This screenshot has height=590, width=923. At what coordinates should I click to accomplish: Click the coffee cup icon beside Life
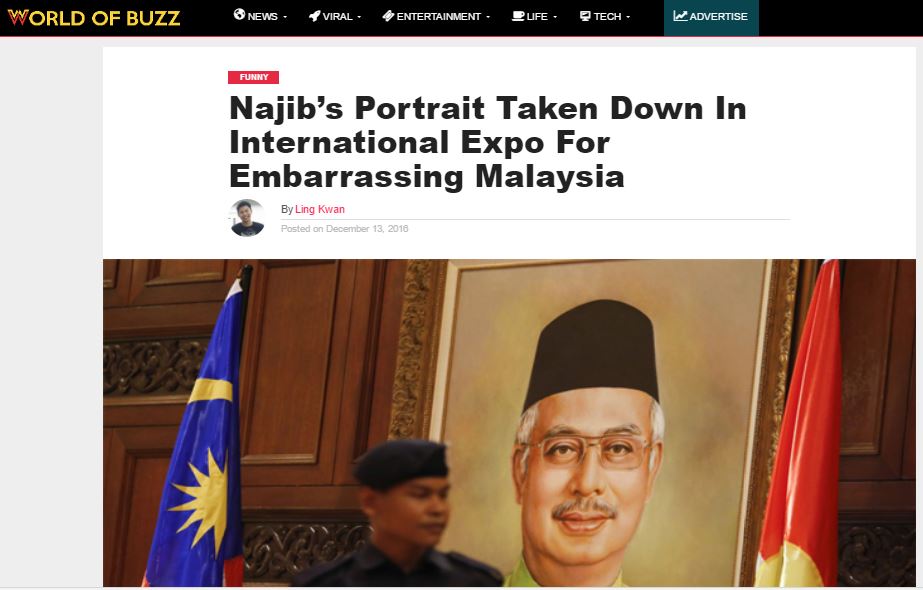coord(518,16)
